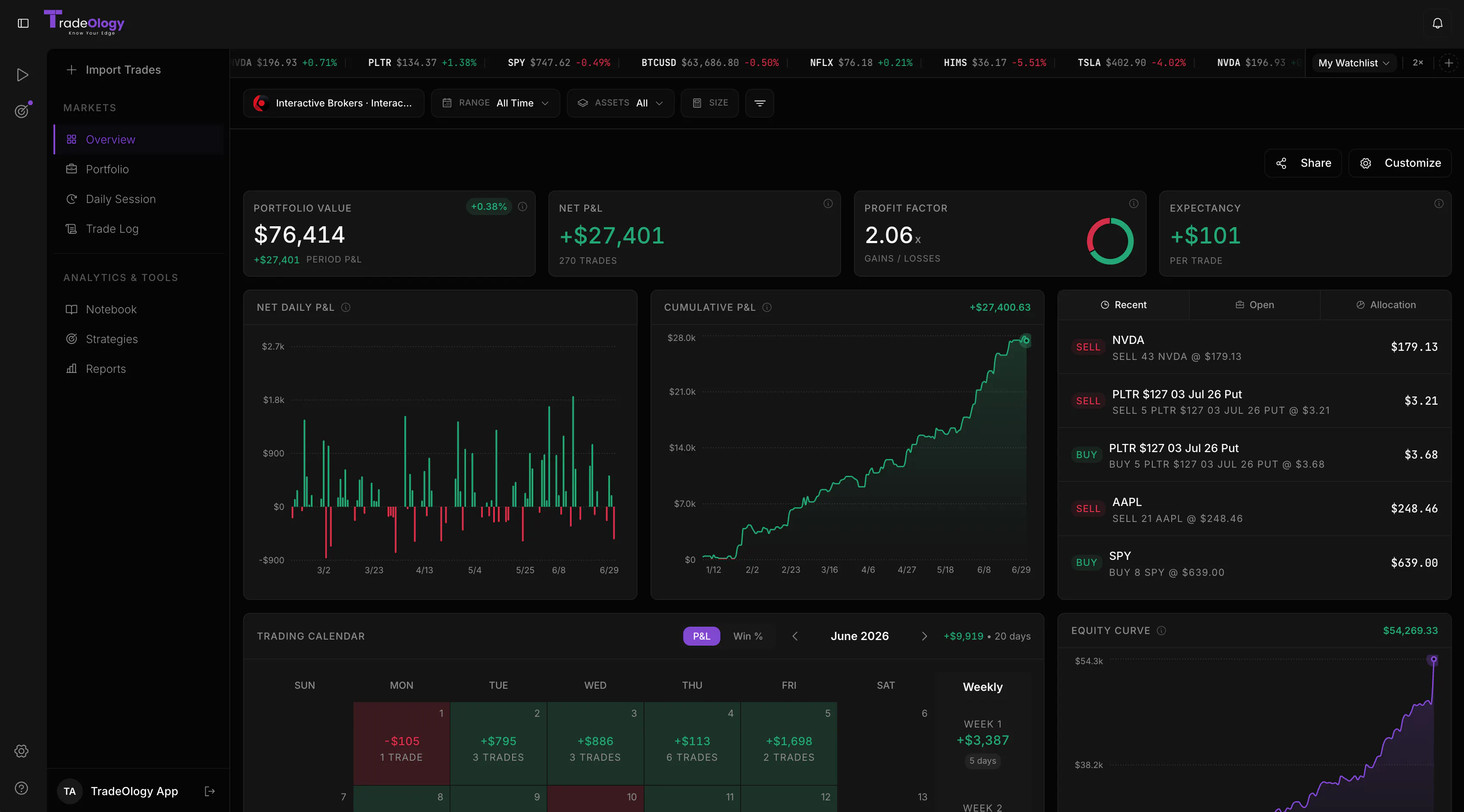This screenshot has width=1464, height=812.
Task: Click the Share button
Action: tap(1303, 163)
